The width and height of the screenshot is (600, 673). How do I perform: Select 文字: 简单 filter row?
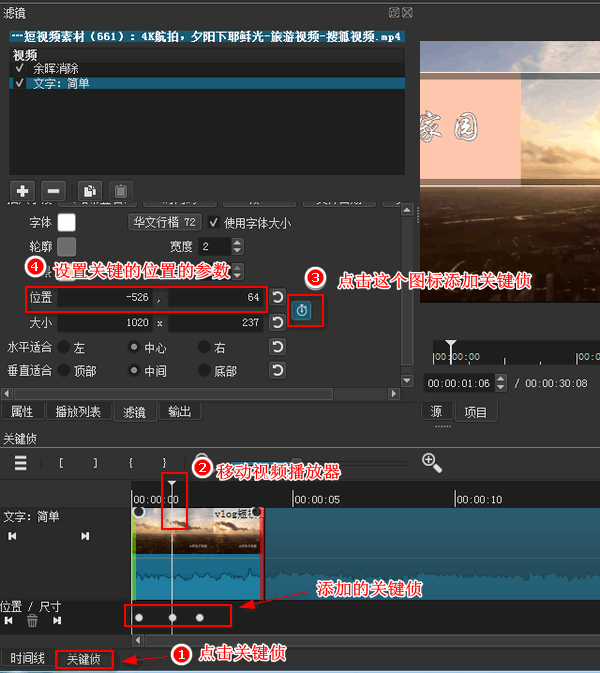pyautogui.click(x=207, y=83)
